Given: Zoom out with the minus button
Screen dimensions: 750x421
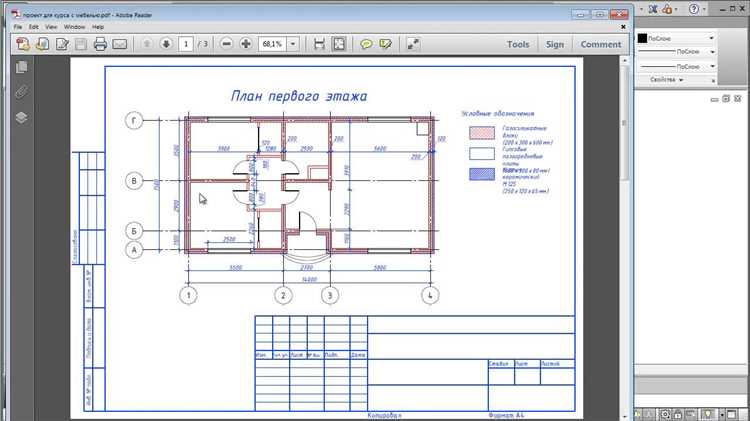Looking at the screenshot, I should 227,44.
